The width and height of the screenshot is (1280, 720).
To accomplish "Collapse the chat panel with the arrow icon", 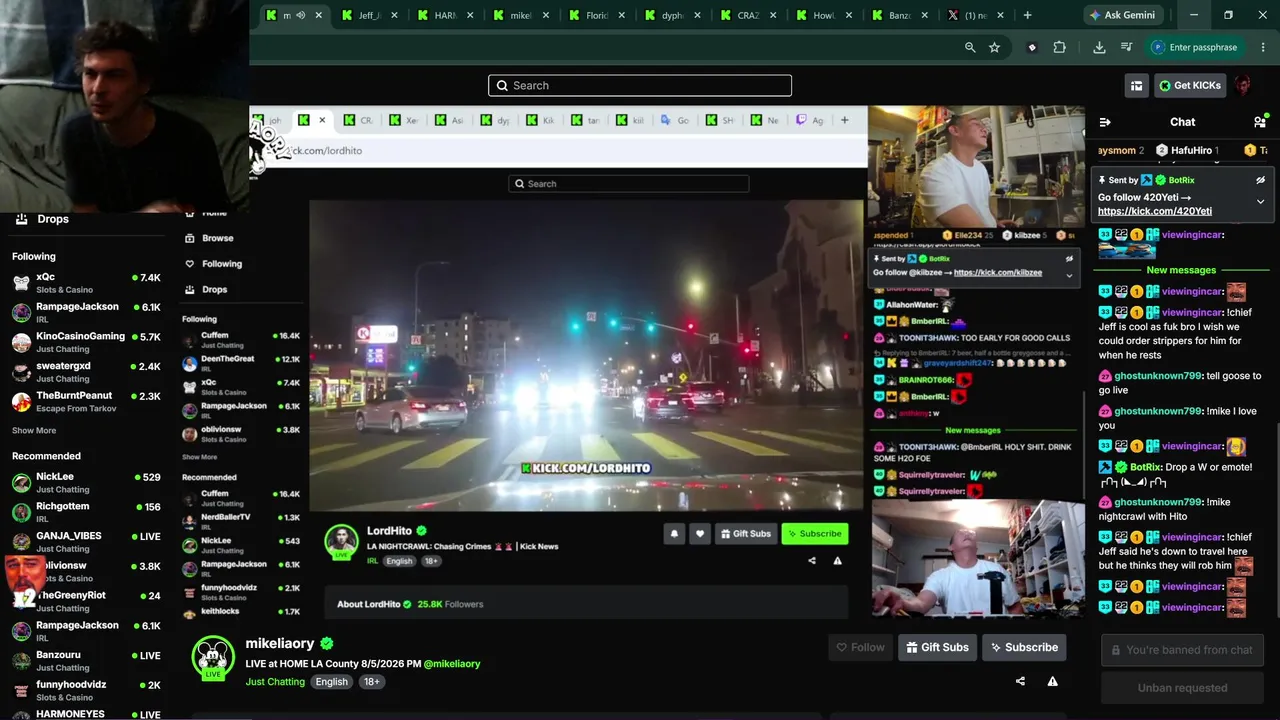I will coord(1105,122).
